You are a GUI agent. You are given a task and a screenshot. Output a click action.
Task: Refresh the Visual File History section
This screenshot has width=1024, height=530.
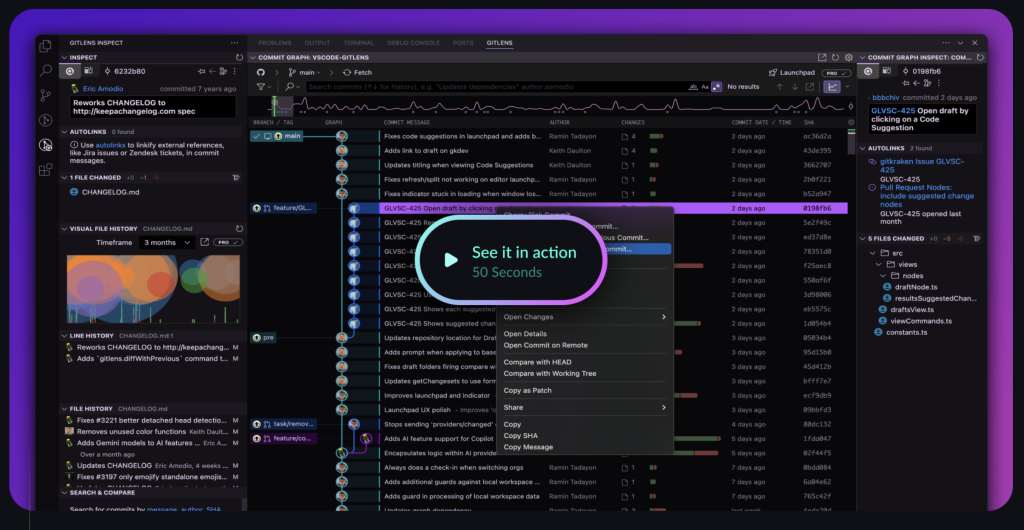pos(239,229)
